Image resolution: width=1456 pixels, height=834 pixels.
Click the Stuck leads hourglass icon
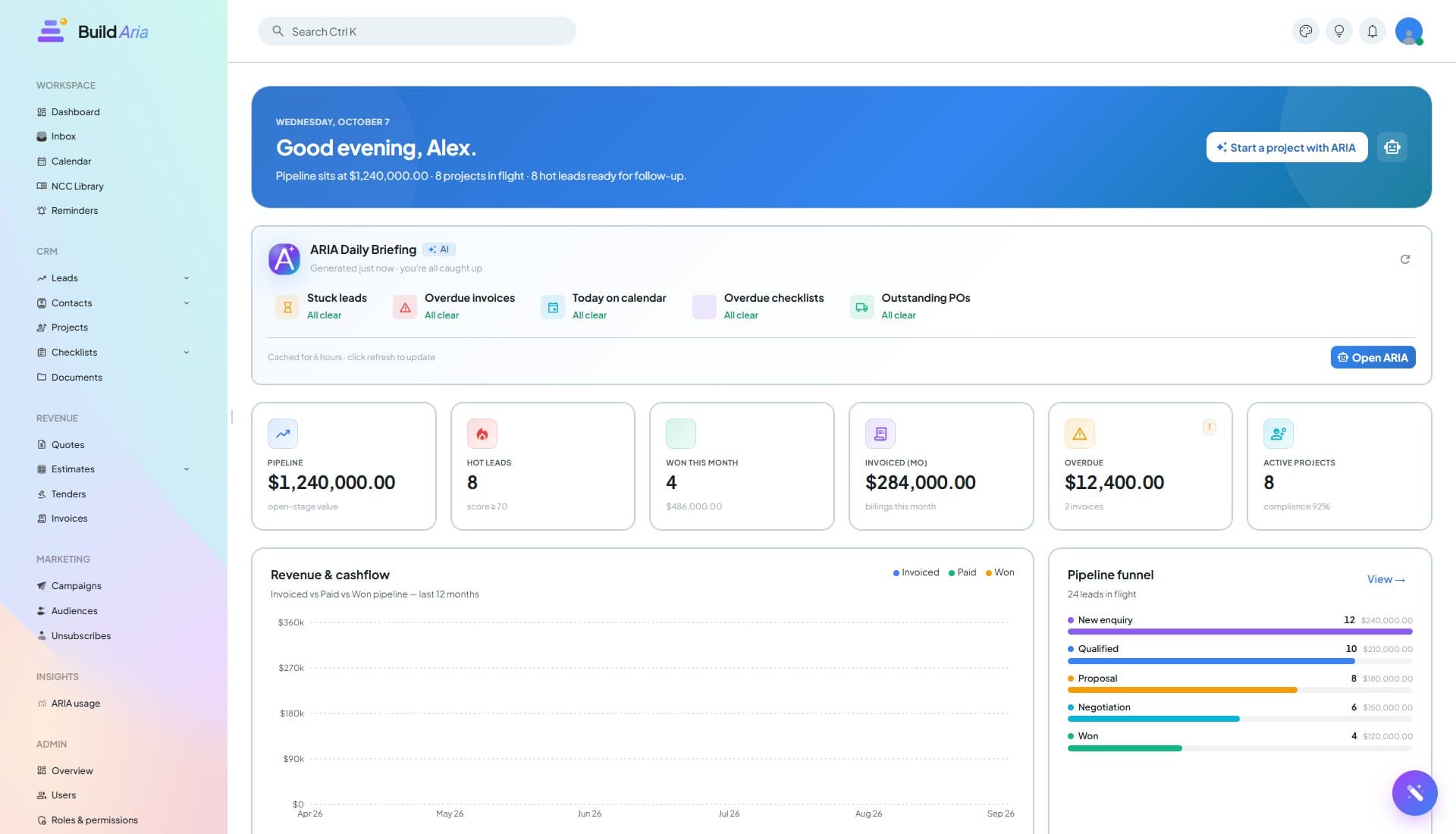(287, 307)
